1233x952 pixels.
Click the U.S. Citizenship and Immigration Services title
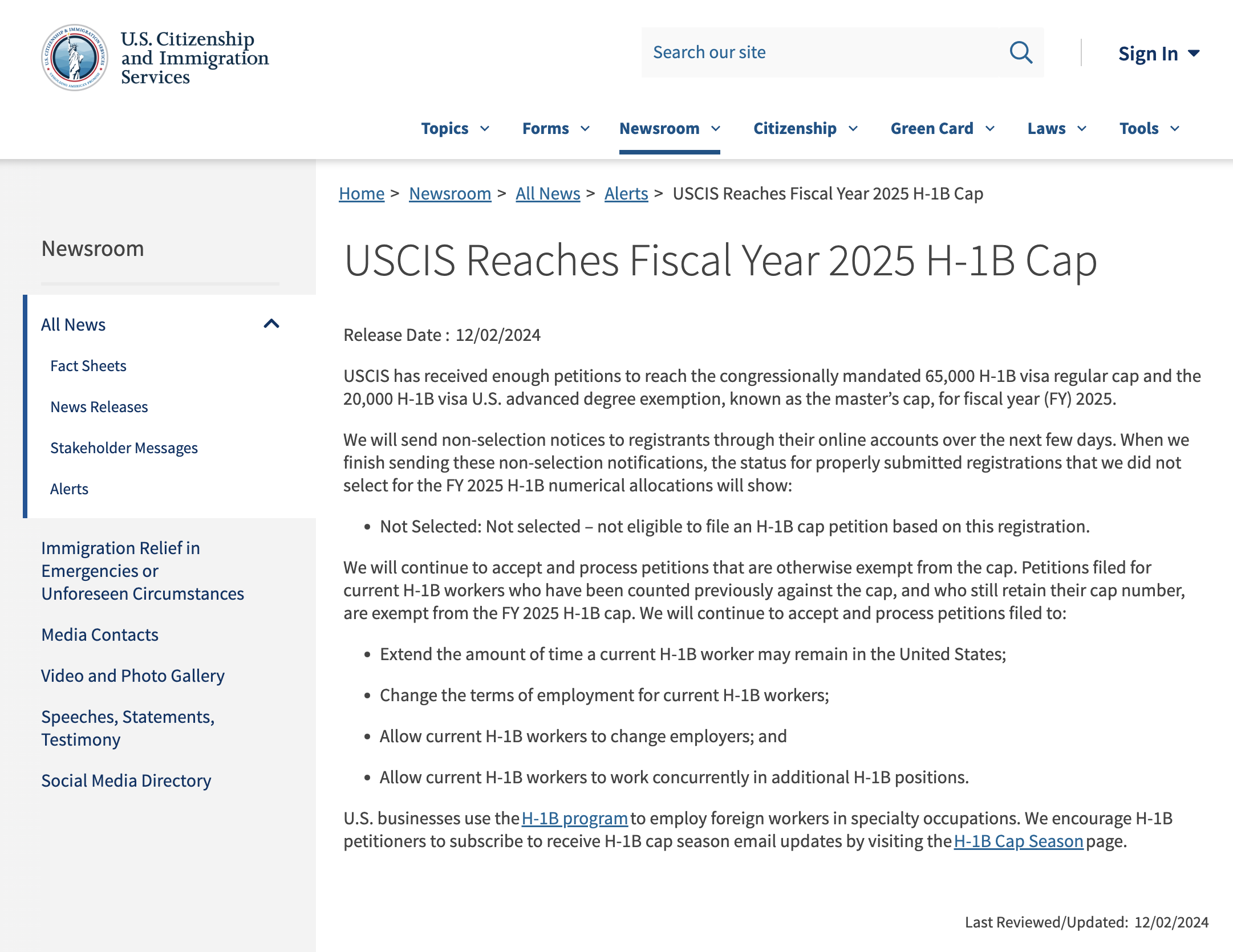point(194,58)
